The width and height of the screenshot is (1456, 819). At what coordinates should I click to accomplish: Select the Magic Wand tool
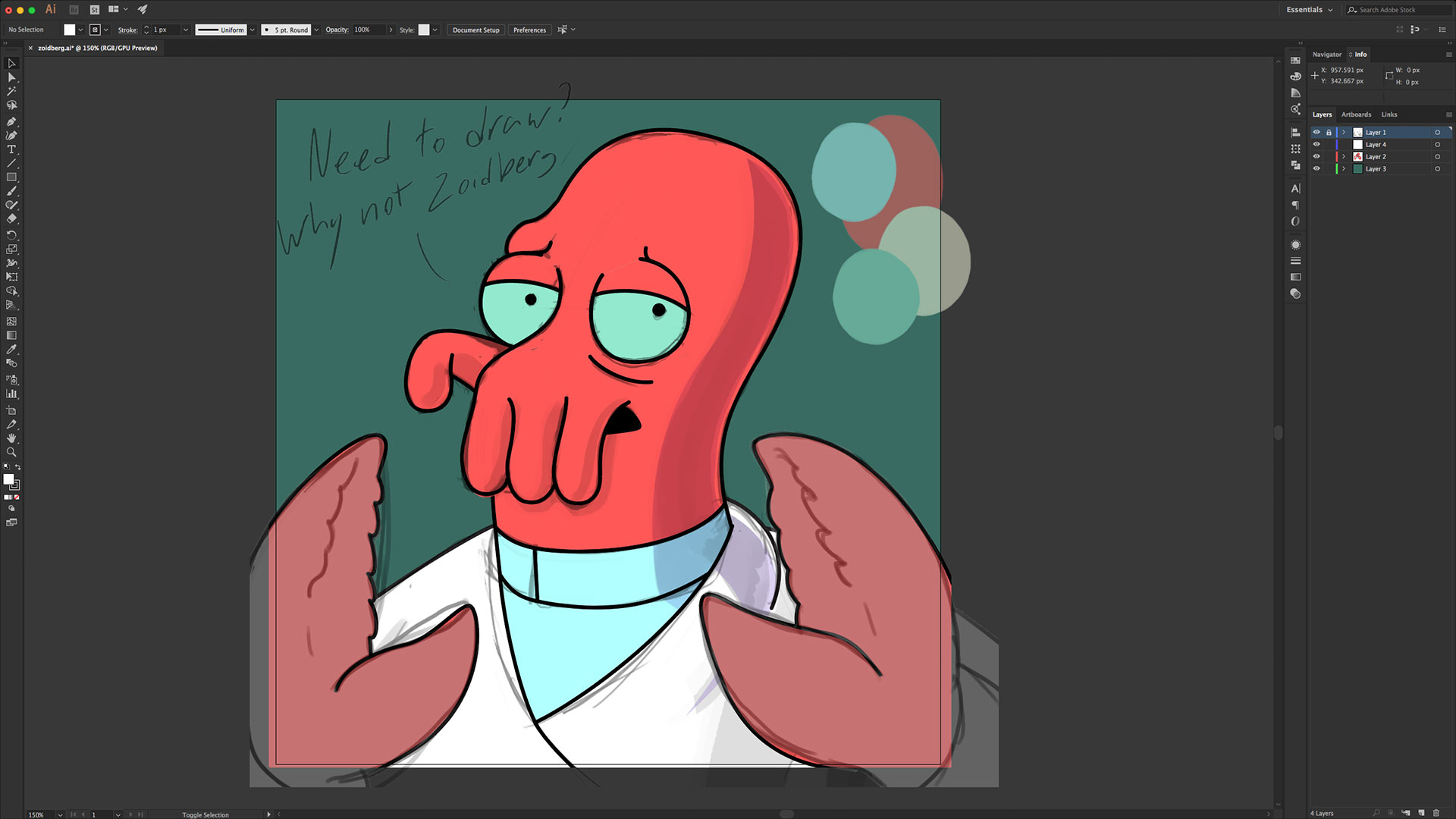11,91
